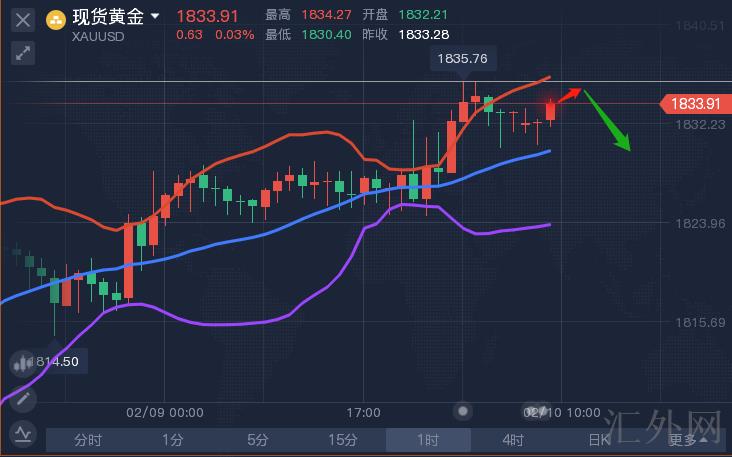732x457 pixels.
Task: Click the 1835.76 high price label
Action: [x=463, y=59]
